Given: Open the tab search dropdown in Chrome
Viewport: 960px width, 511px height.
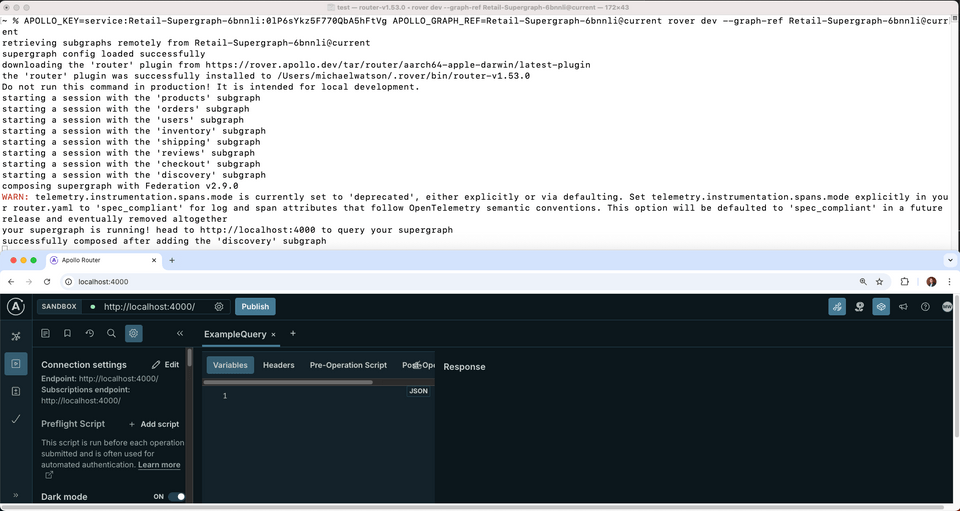Looking at the screenshot, I should 950,260.
